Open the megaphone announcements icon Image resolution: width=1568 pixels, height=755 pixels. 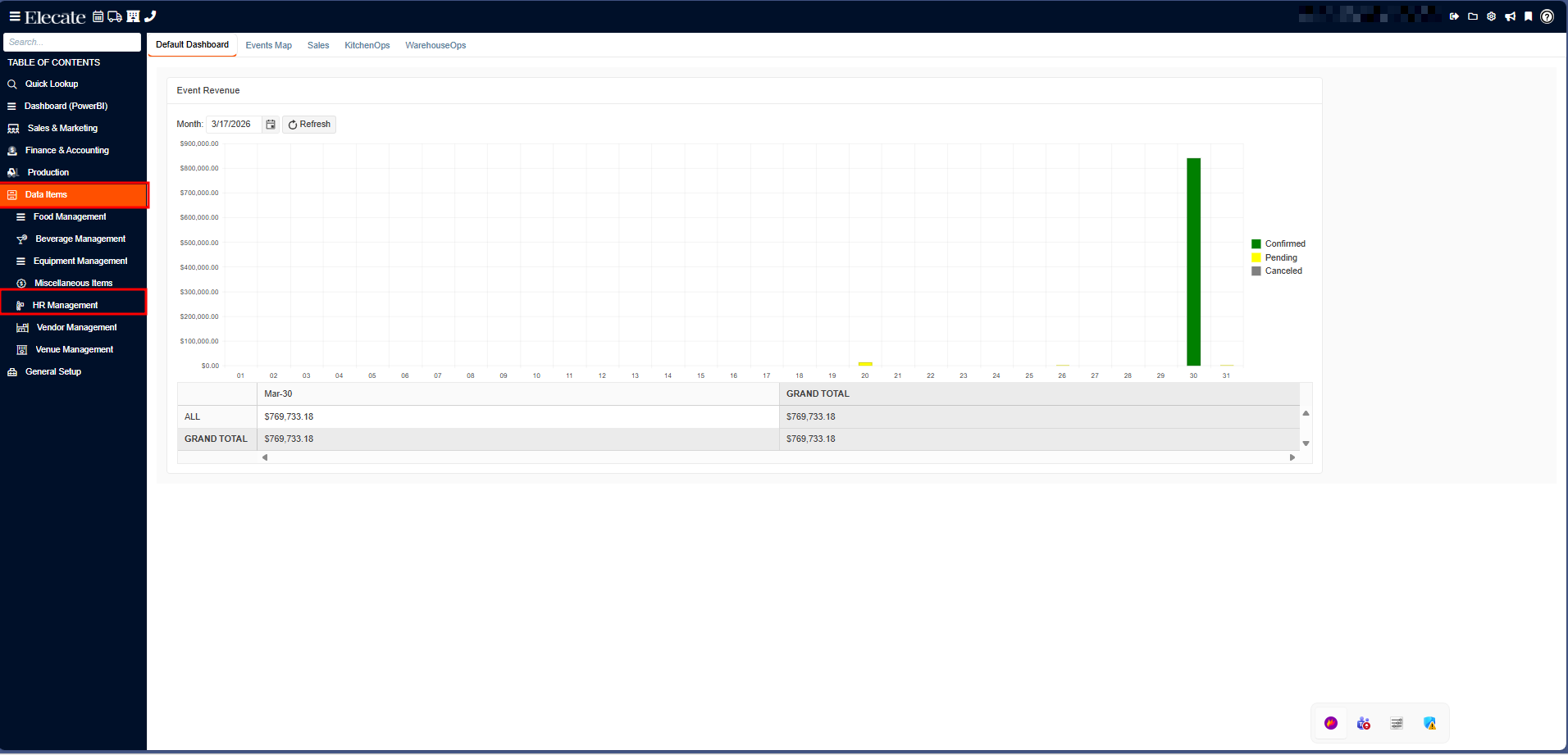point(1510,16)
